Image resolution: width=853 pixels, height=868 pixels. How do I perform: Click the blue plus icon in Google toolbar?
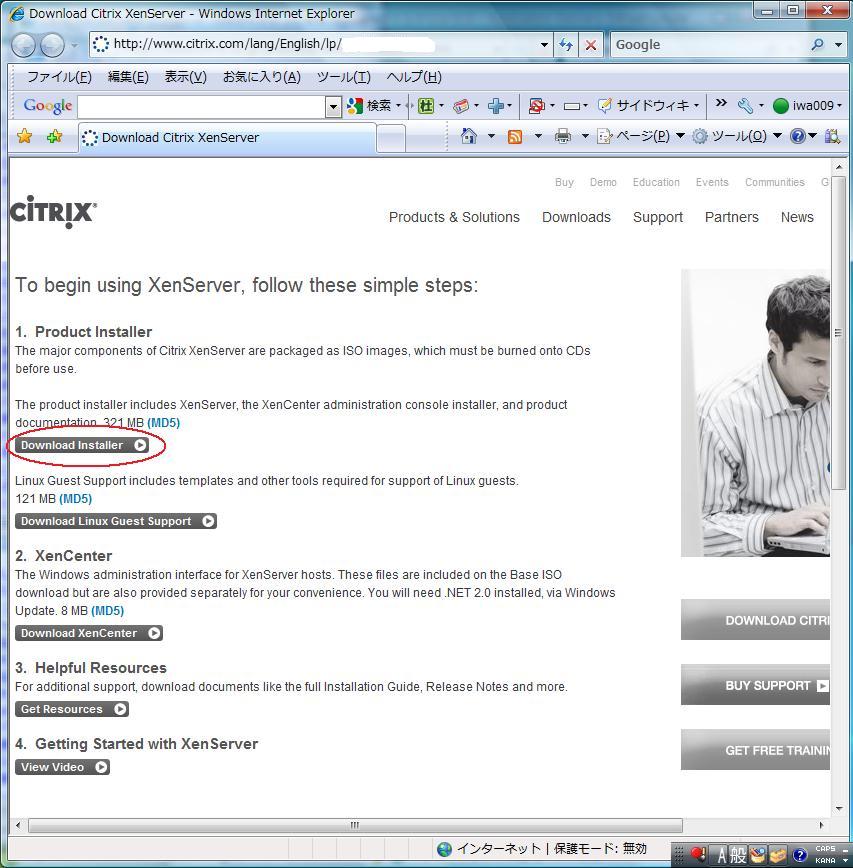coord(496,105)
